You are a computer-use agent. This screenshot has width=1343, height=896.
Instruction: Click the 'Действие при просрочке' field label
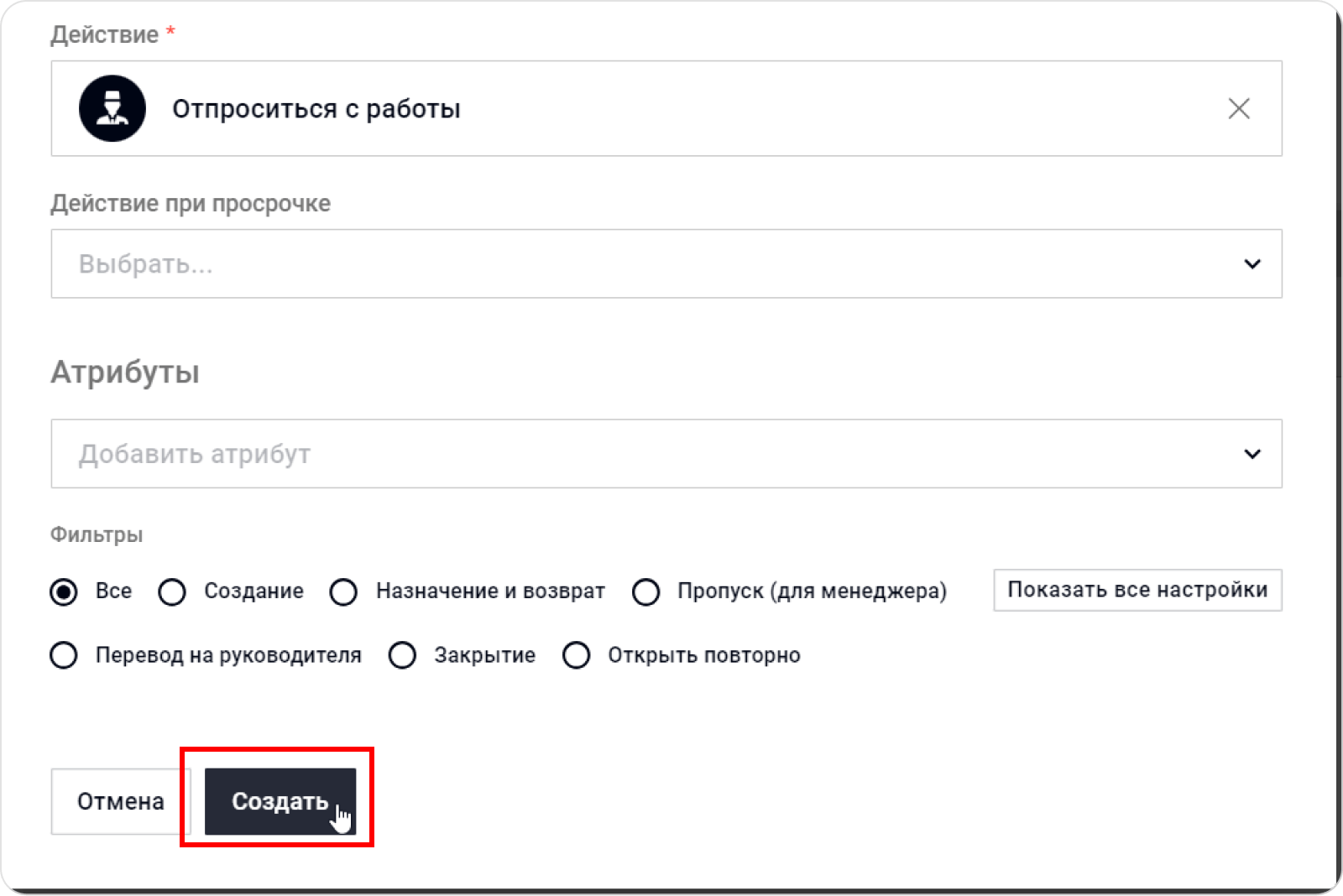191,204
